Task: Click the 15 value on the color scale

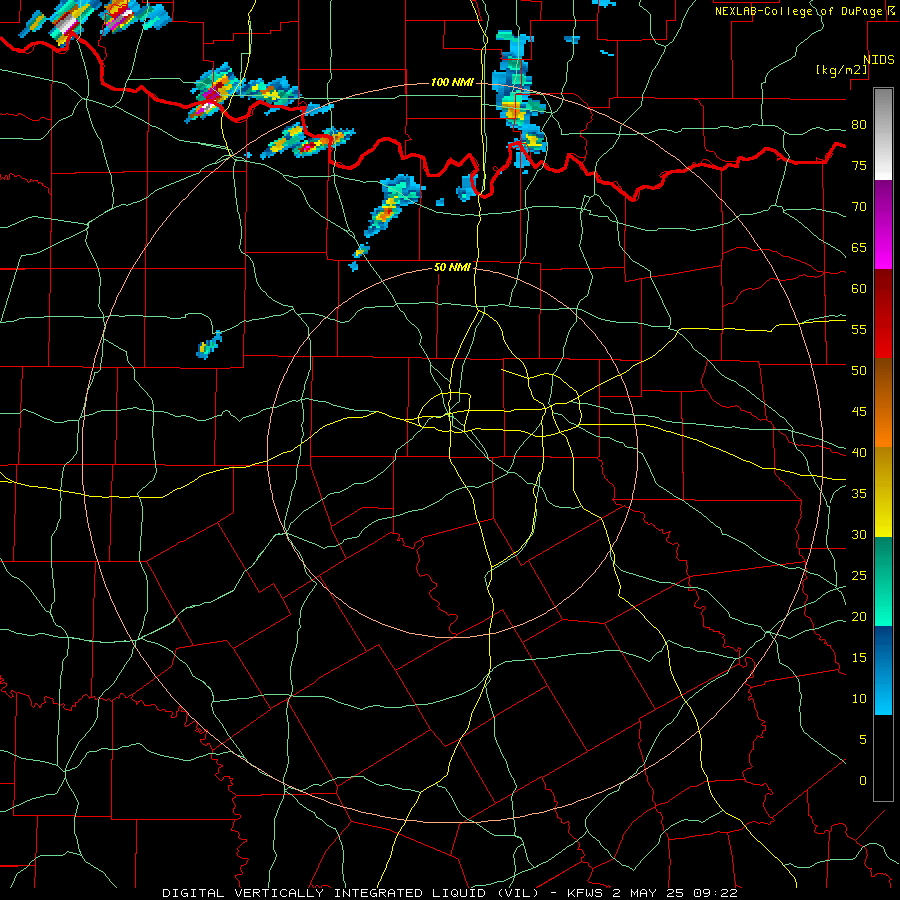Action: pyautogui.click(x=859, y=657)
